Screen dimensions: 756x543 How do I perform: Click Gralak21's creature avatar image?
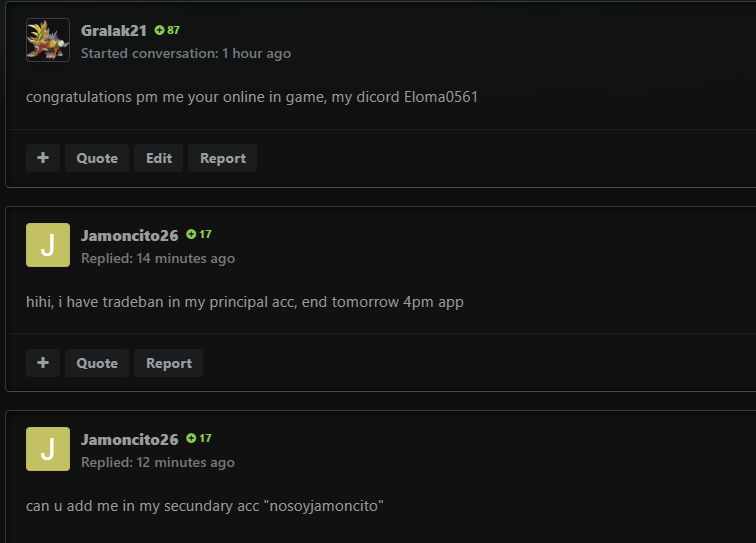[x=47, y=40]
